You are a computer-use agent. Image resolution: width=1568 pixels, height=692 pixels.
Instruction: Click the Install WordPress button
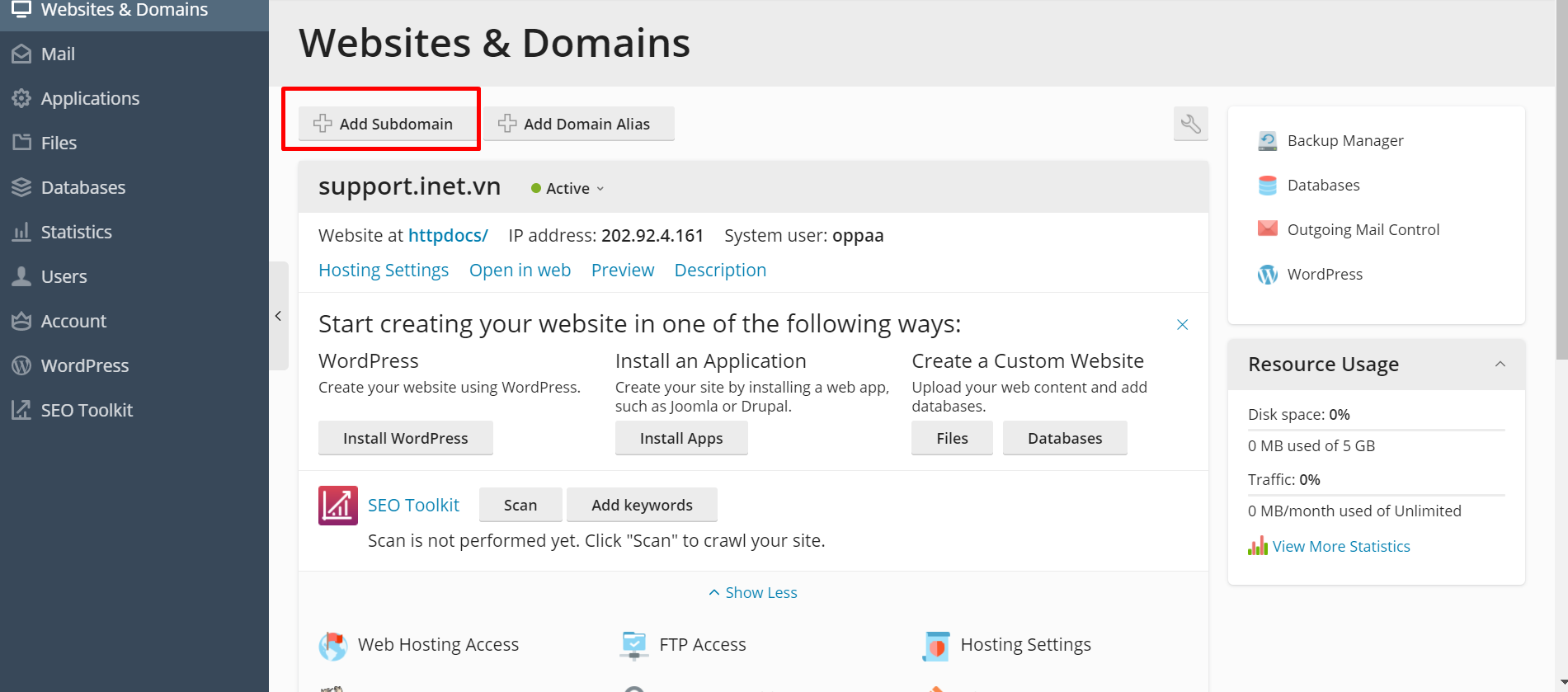[x=406, y=438]
